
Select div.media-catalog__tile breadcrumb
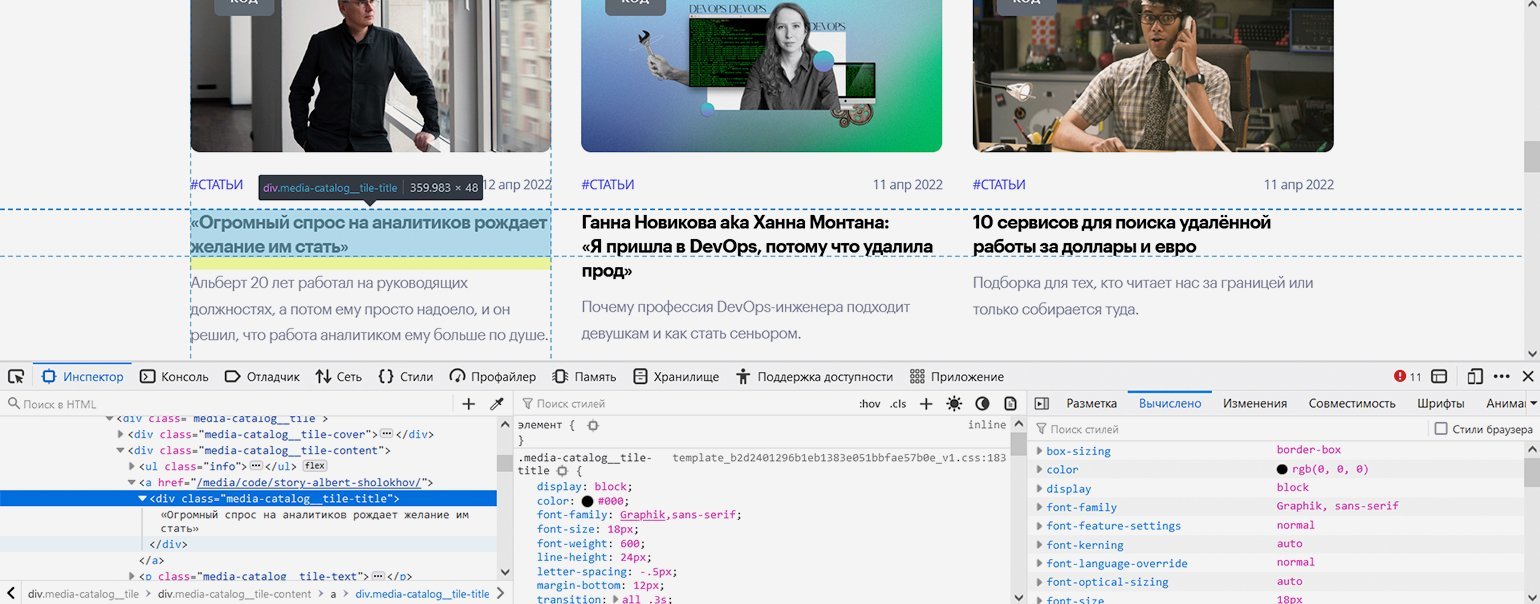point(83,594)
